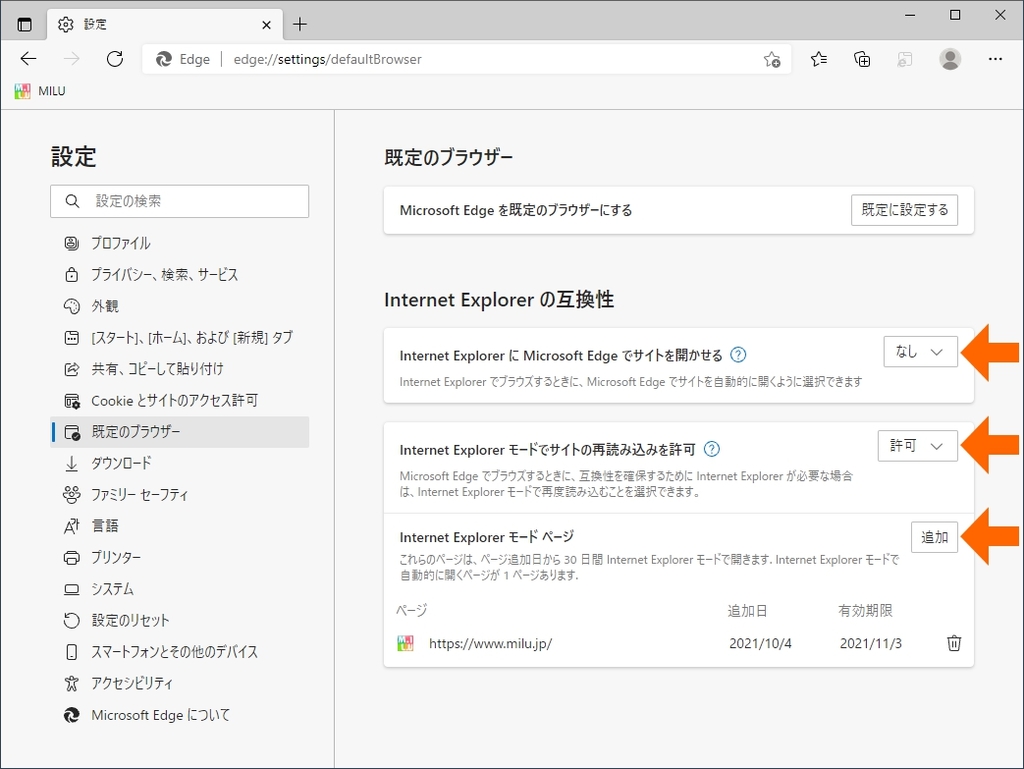Click the IE mode disabled toolbar icon
The width and height of the screenshot is (1024, 769).
904,59
